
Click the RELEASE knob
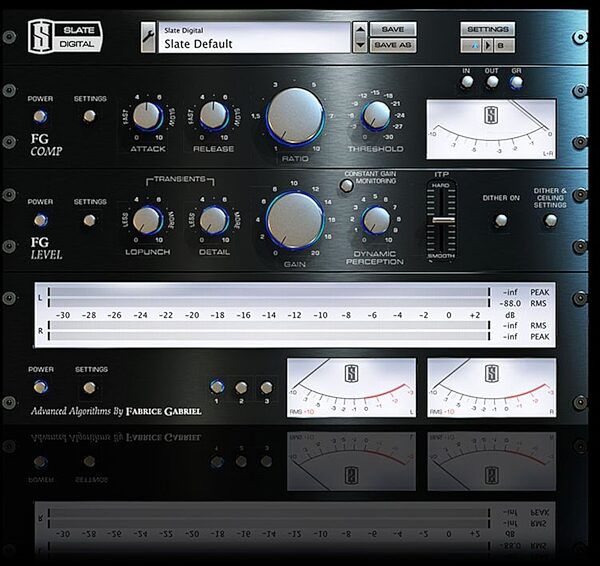214,116
